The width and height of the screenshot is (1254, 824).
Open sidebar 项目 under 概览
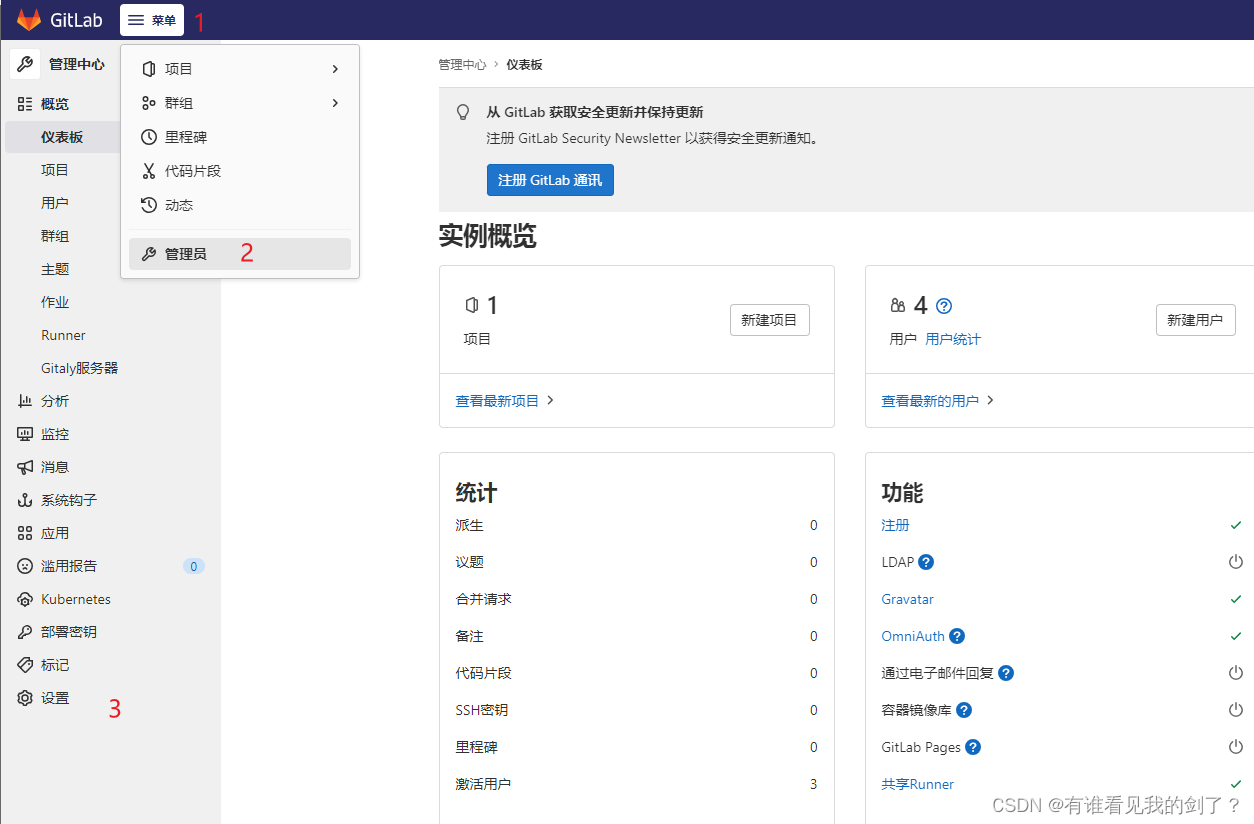tap(55, 170)
